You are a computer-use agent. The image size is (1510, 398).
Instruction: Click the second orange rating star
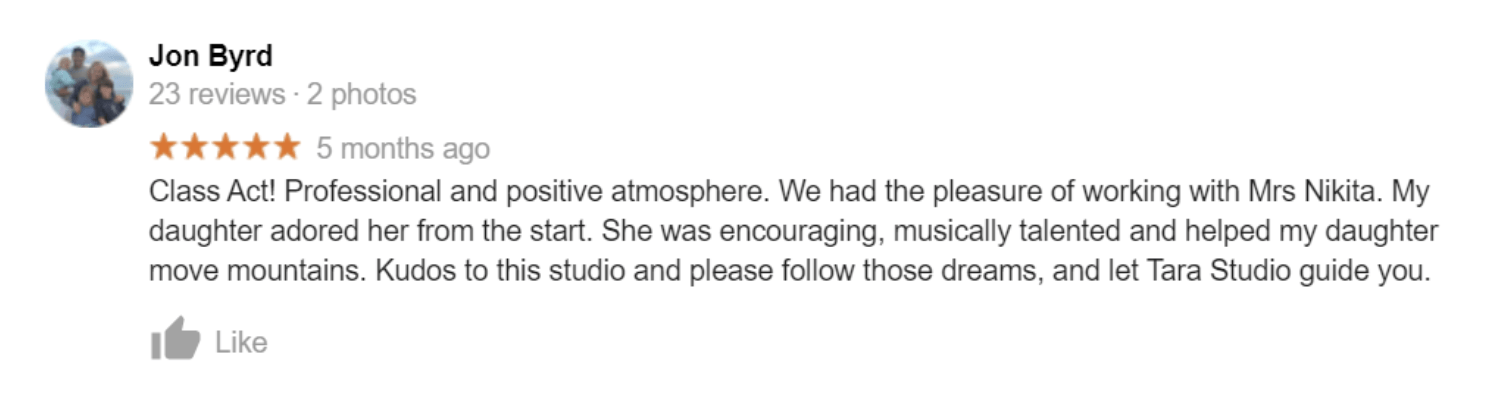click(x=194, y=148)
